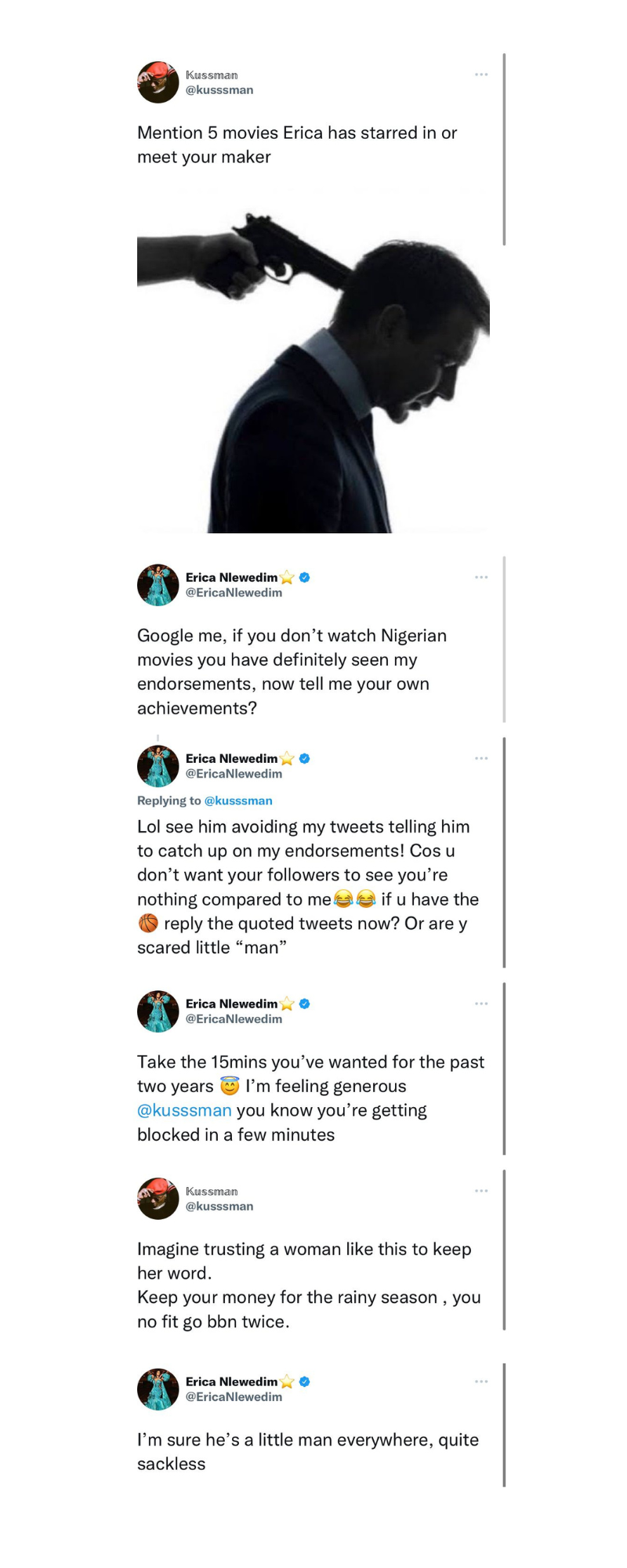The width and height of the screenshot is (627, 1568).
Task: Click Erica's avatar on the "Google me" tweet
Action: tap(158, 585)
